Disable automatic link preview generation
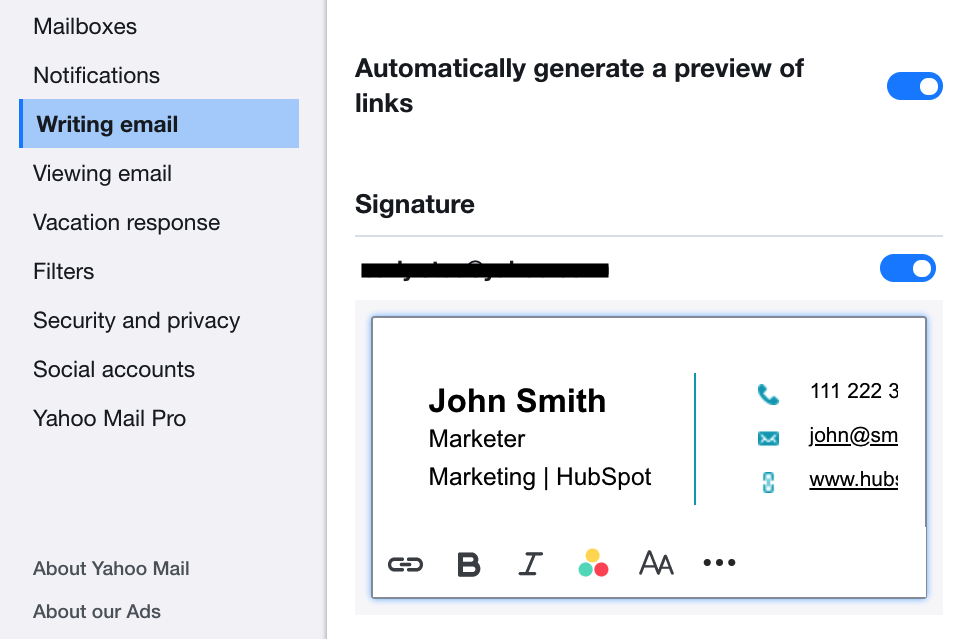The image size is (967, 639). (x=914, y=86)
